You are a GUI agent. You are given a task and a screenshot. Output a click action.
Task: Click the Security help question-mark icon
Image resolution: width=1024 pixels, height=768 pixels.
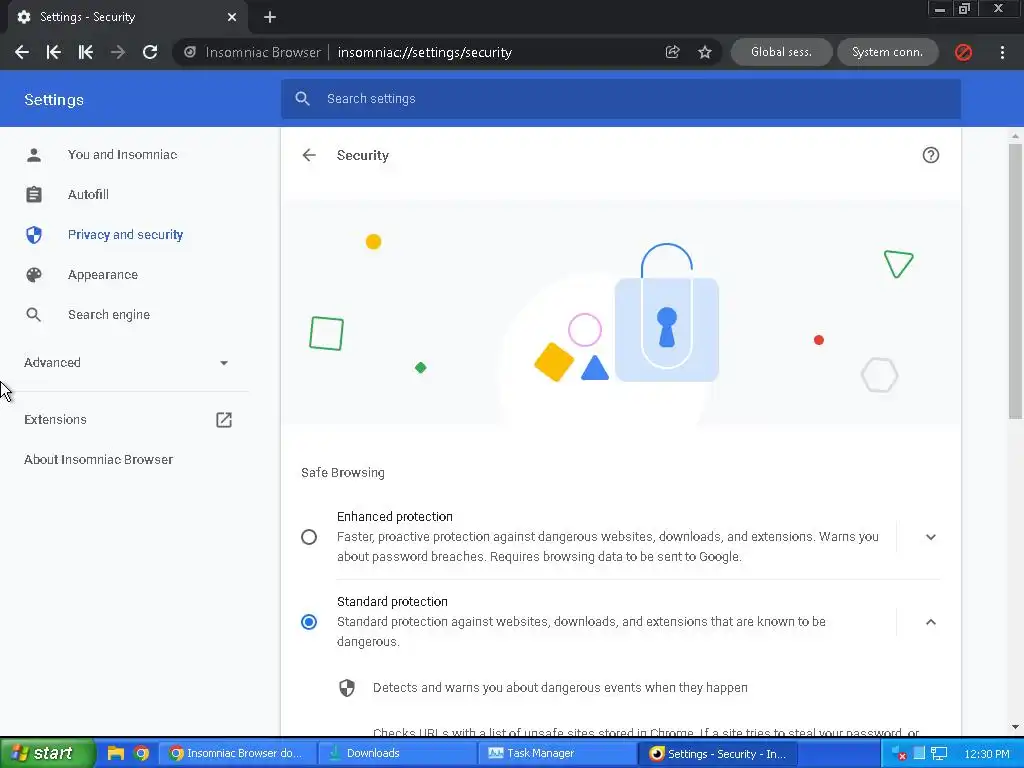[931, 155]
